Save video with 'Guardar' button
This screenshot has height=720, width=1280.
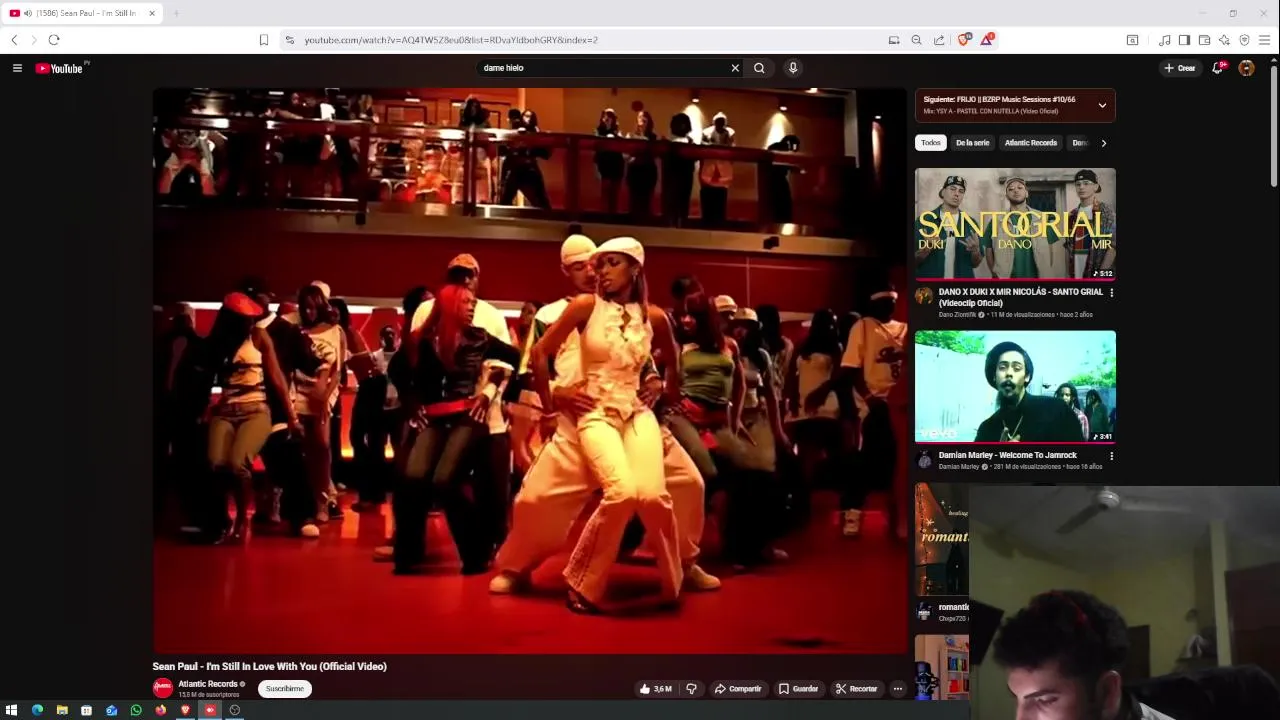tap(799, 689)
